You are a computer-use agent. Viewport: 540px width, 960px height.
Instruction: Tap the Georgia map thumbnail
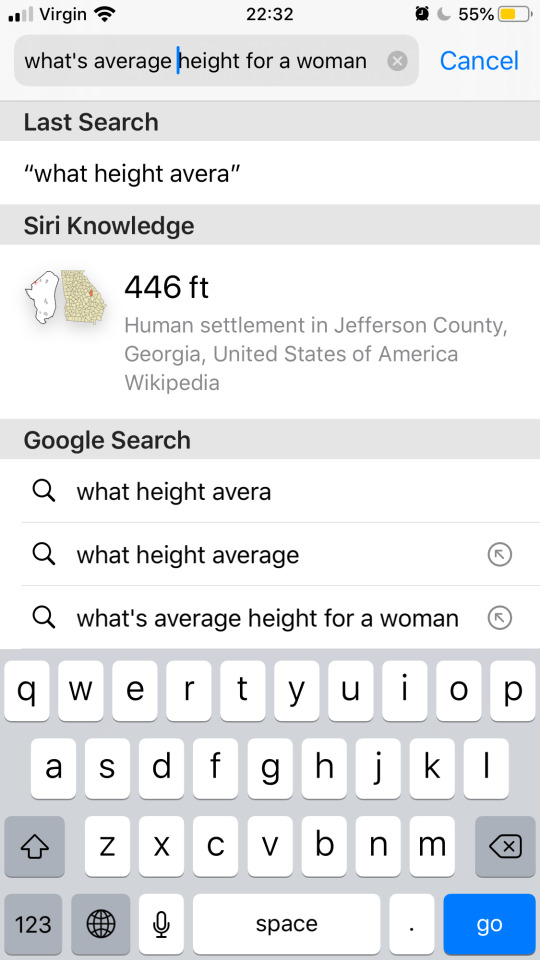[x=66, y=298]
